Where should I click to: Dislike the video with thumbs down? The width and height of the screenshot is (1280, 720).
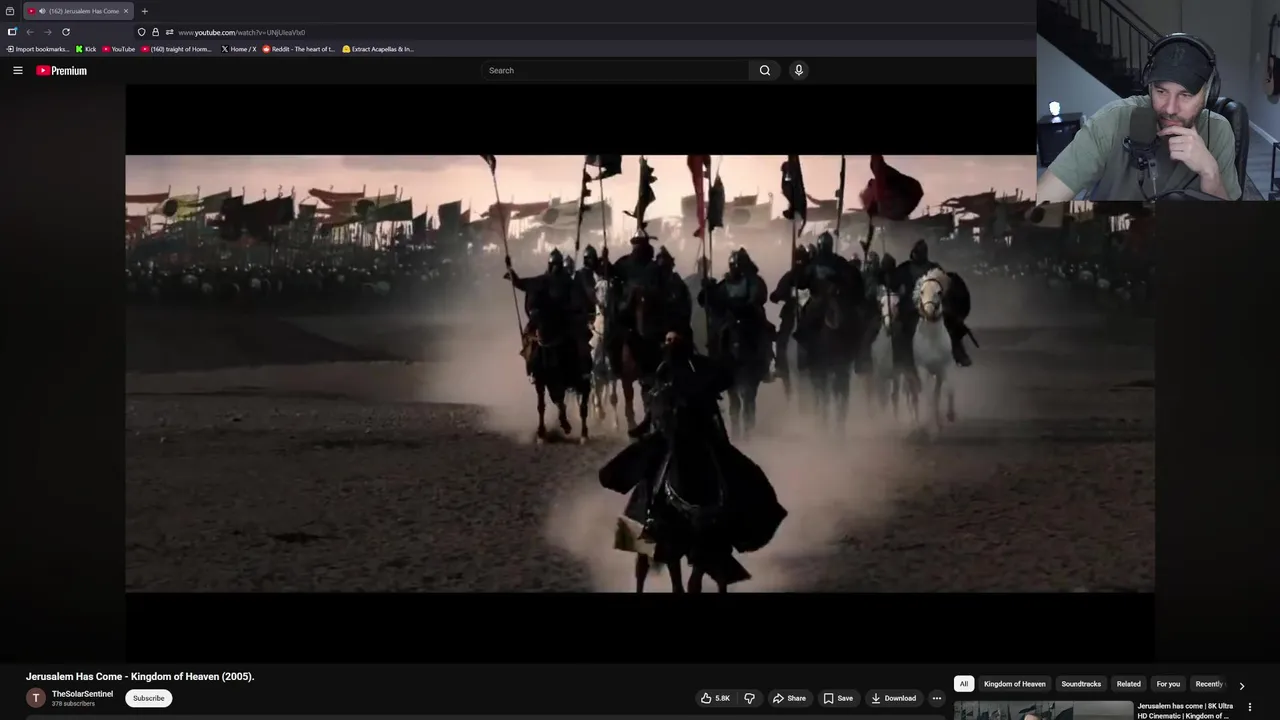point(749,698)
